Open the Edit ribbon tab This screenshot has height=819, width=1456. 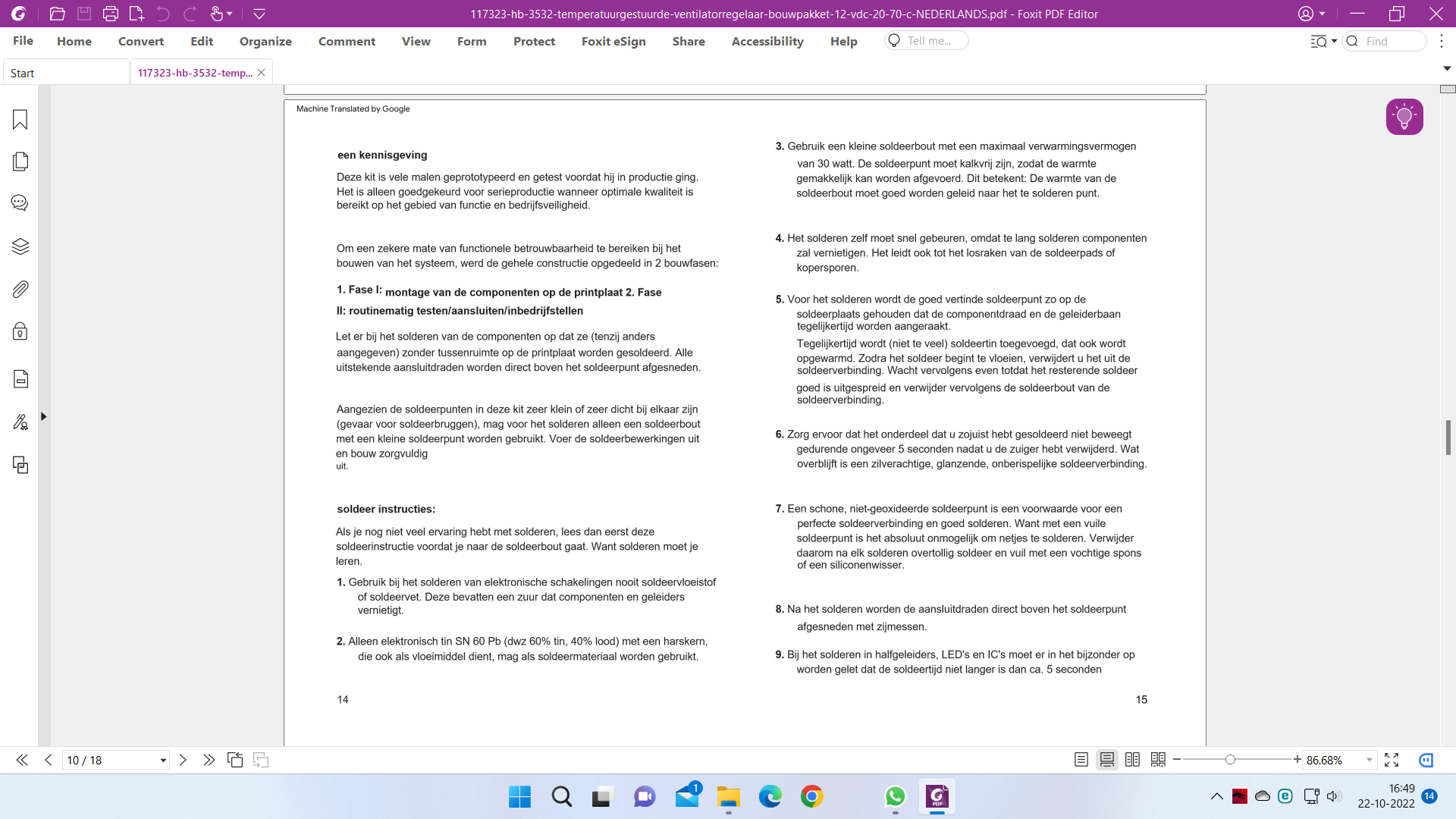[x=202, y=41]
